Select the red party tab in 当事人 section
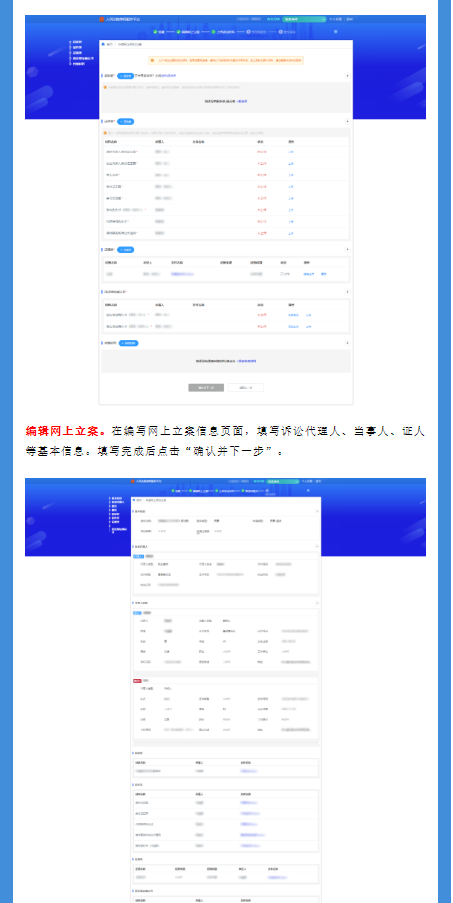Viewport: 453px width, 903px height. pyautogui.click(x=137, y=681)
